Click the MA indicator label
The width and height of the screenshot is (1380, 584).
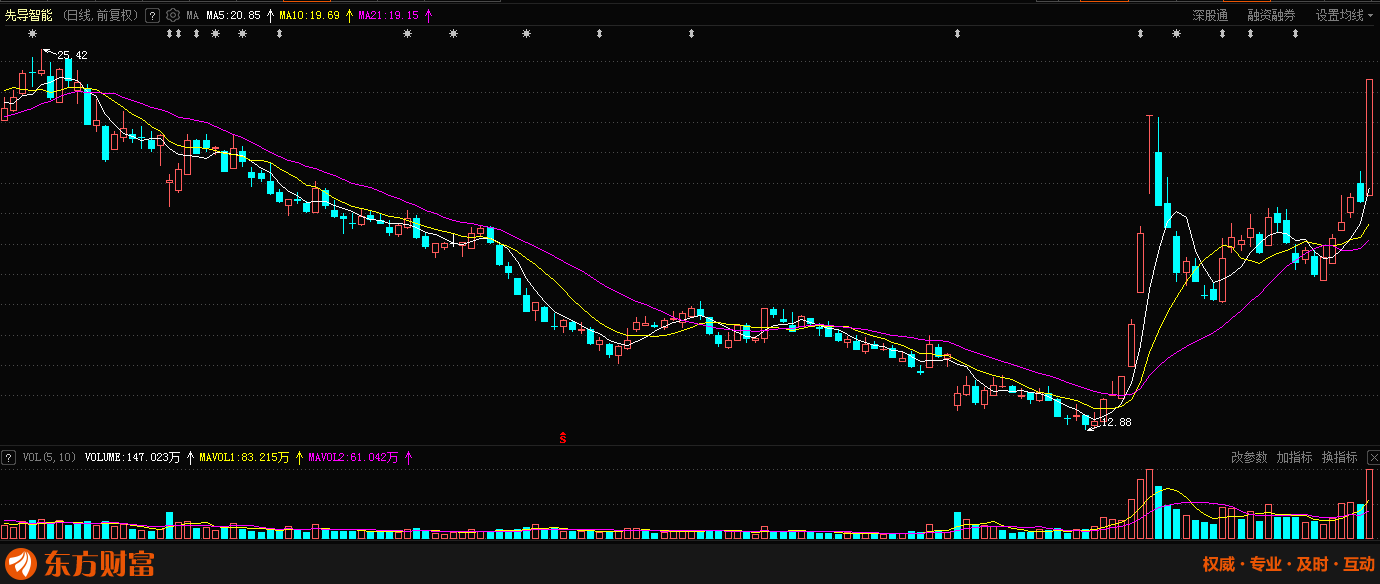coord(192,16)
